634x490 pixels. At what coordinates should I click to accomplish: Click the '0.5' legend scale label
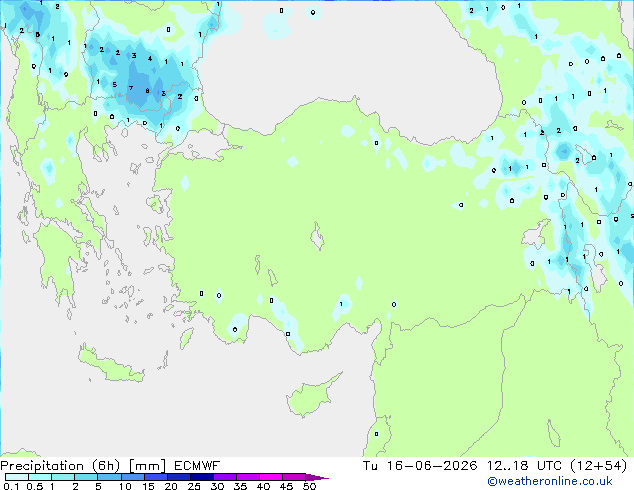tap(35, 486)
